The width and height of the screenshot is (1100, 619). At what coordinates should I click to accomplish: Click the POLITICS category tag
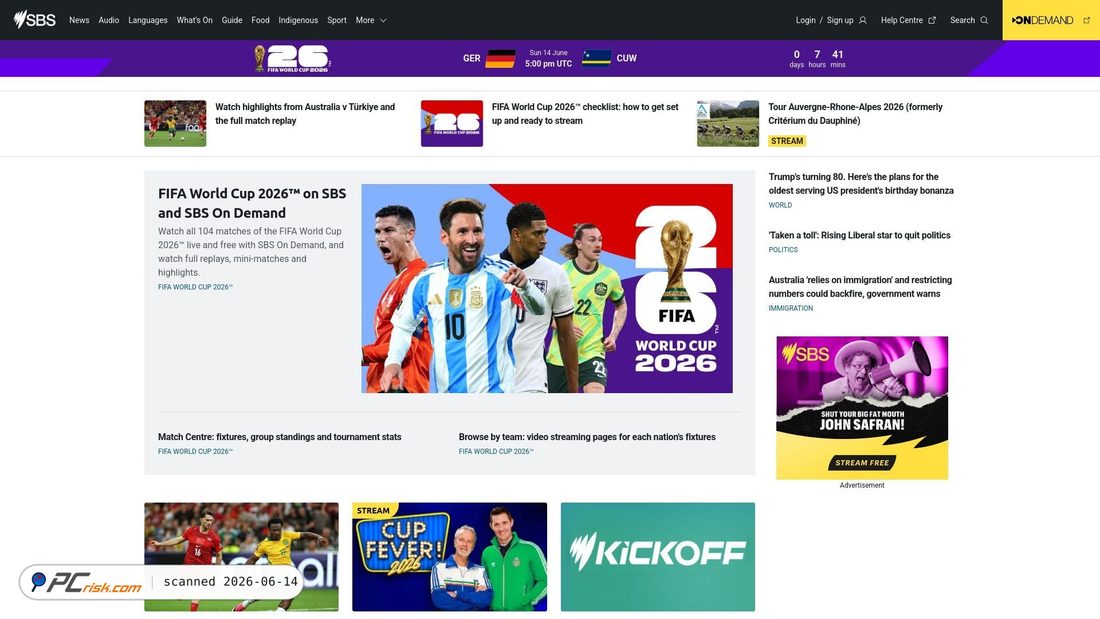pos(783,250)
